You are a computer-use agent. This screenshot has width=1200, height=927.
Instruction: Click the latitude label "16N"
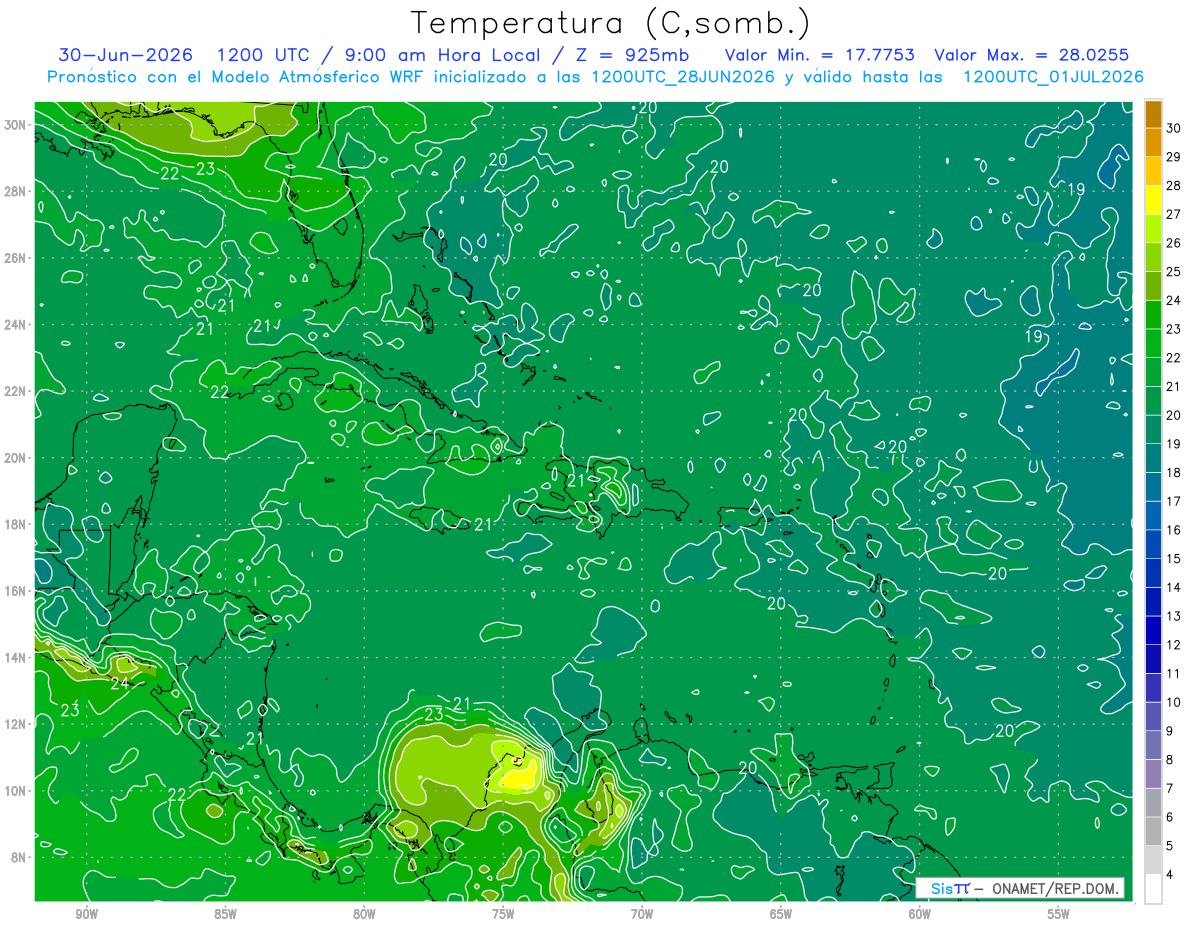click(x=17, y=591)
